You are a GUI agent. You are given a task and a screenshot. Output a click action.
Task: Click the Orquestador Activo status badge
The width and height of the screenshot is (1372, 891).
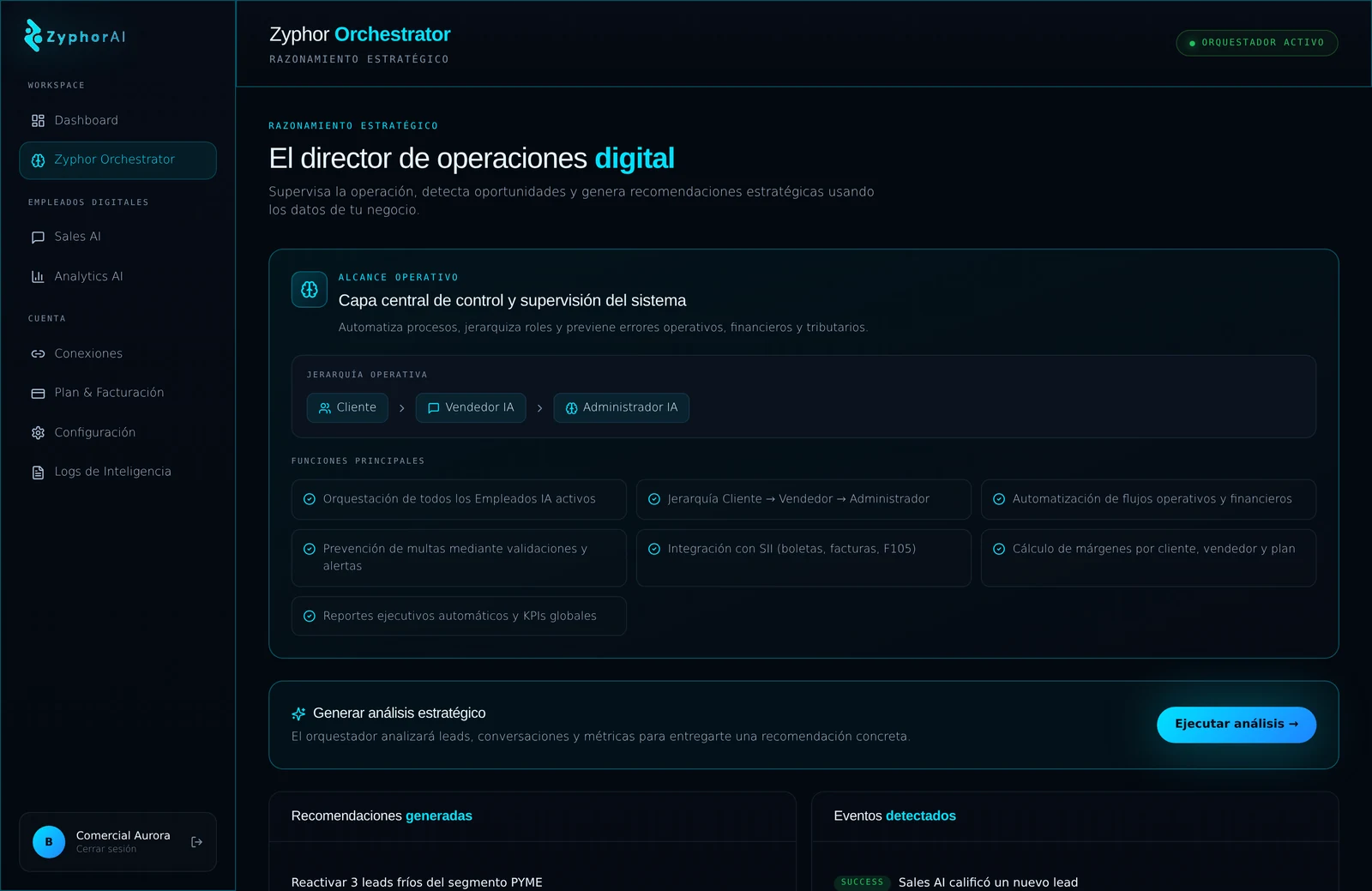1257,43
